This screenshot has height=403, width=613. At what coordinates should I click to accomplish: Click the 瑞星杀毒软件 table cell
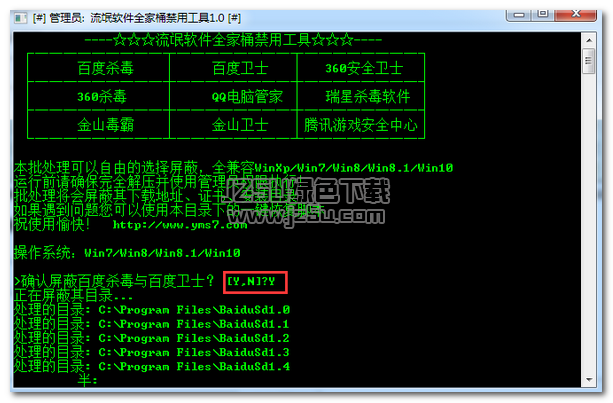361,96
